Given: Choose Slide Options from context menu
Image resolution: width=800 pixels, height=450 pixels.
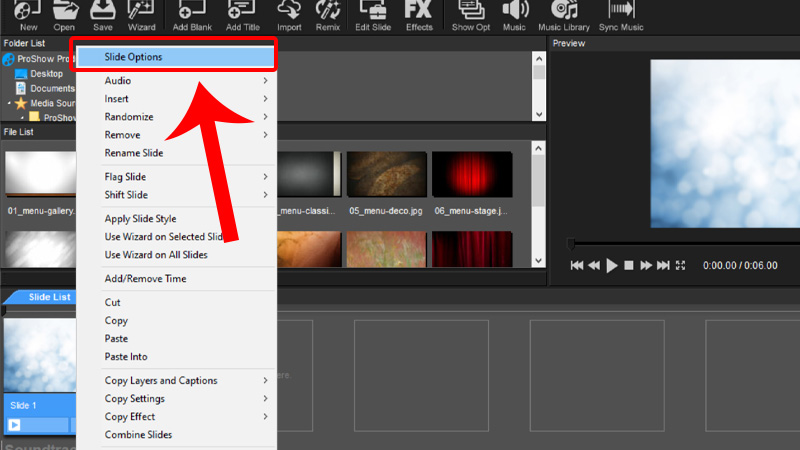Looking at the screenshot, I should pos(174,57).
